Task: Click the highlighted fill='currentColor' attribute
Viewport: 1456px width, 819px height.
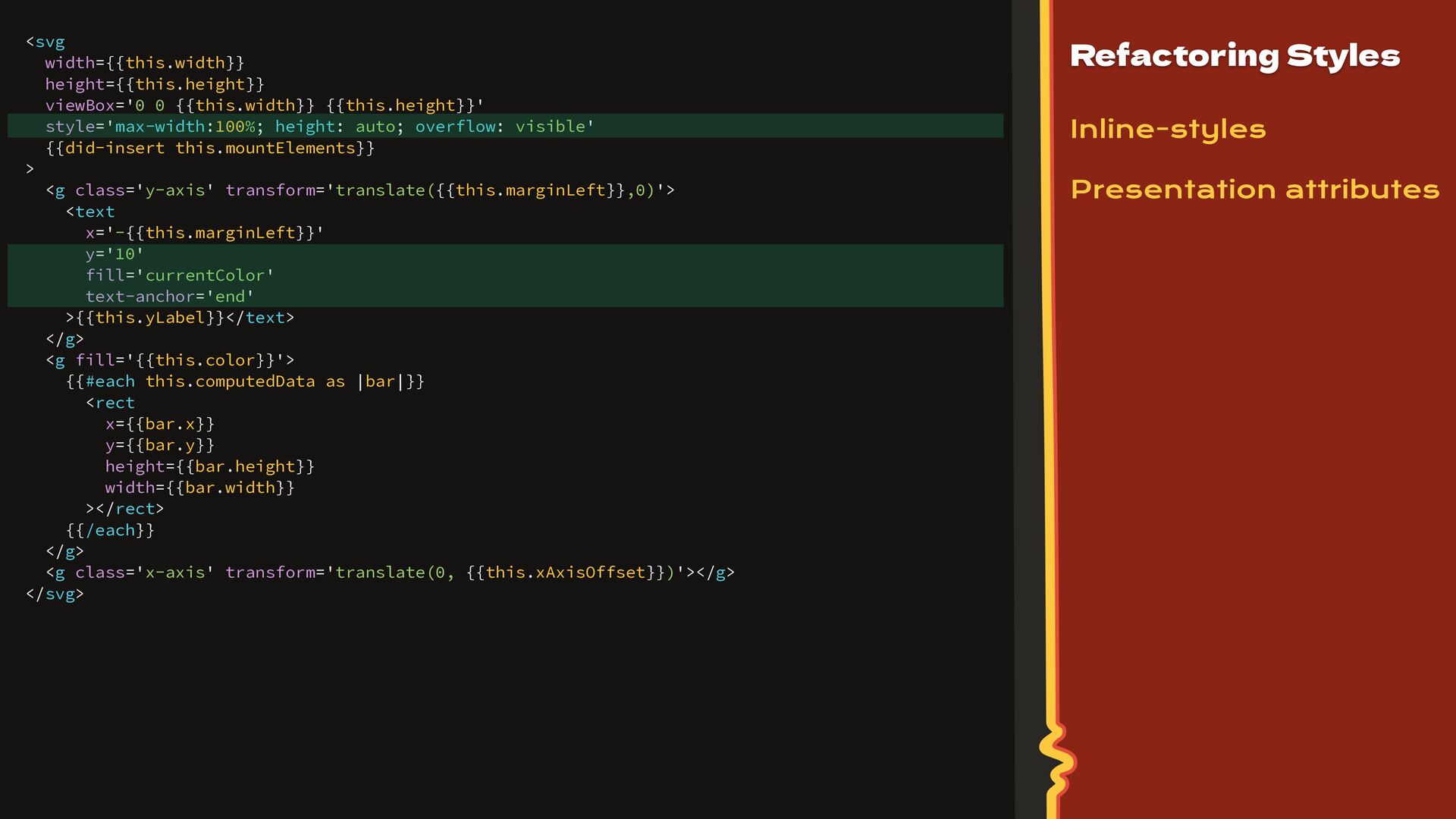Action: (x=180, y=275)
